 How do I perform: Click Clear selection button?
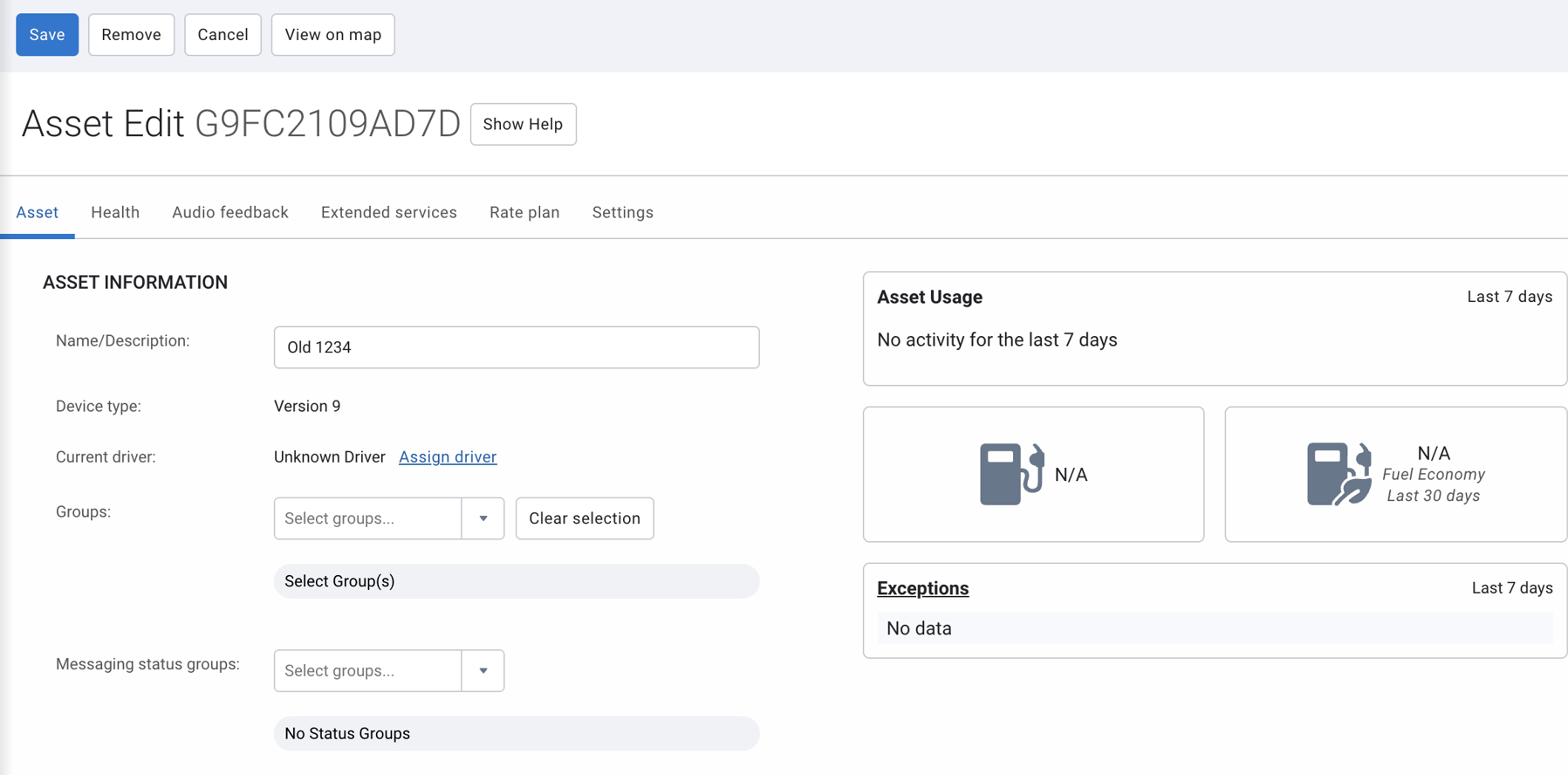[585, 518]
